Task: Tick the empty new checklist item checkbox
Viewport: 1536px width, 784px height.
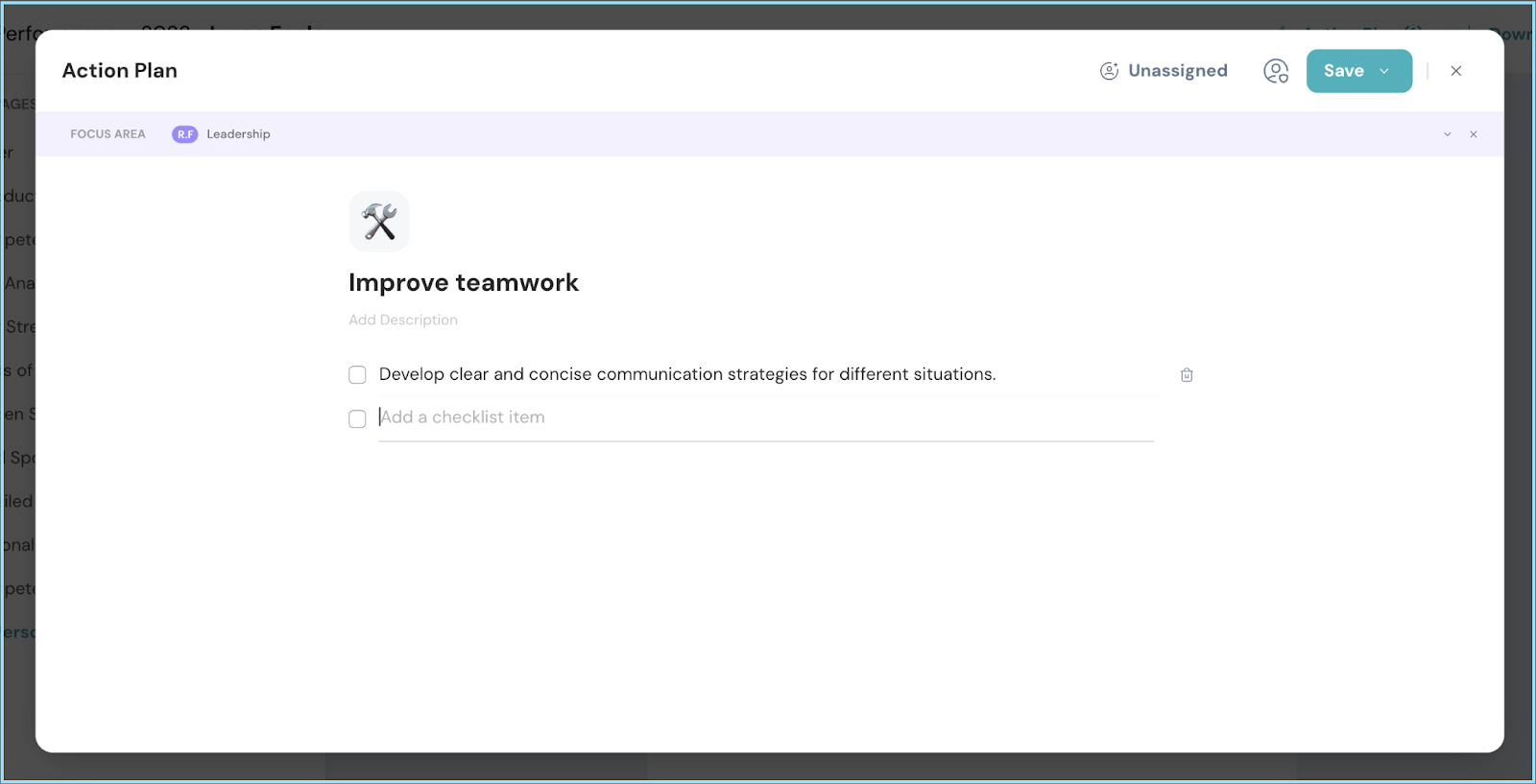Action: pos(357,419)
